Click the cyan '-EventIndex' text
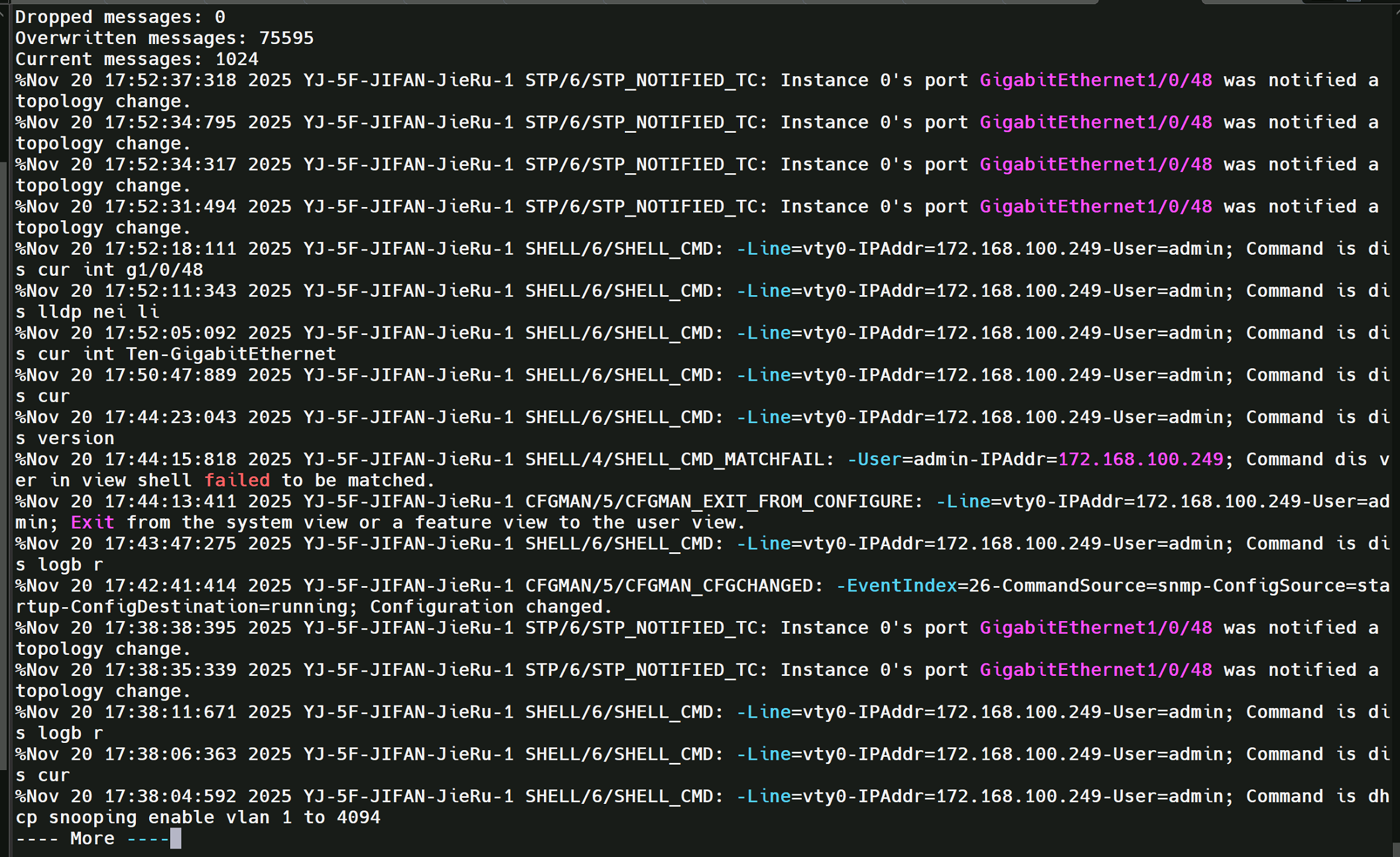Viewport: 1400px width, 857px height. (x=897, y=585)
